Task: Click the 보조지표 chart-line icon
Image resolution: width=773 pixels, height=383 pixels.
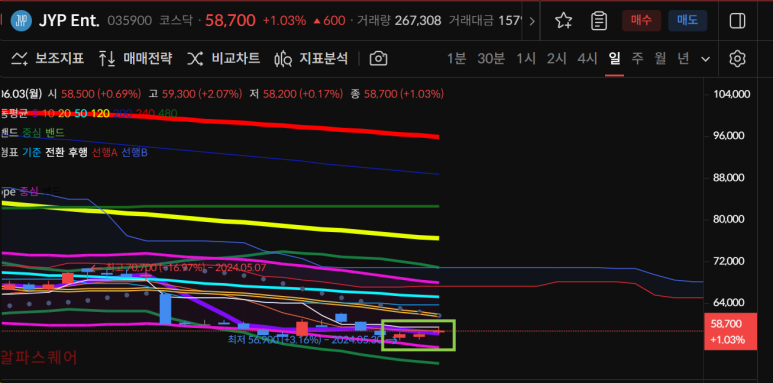Action: [19, 59]
